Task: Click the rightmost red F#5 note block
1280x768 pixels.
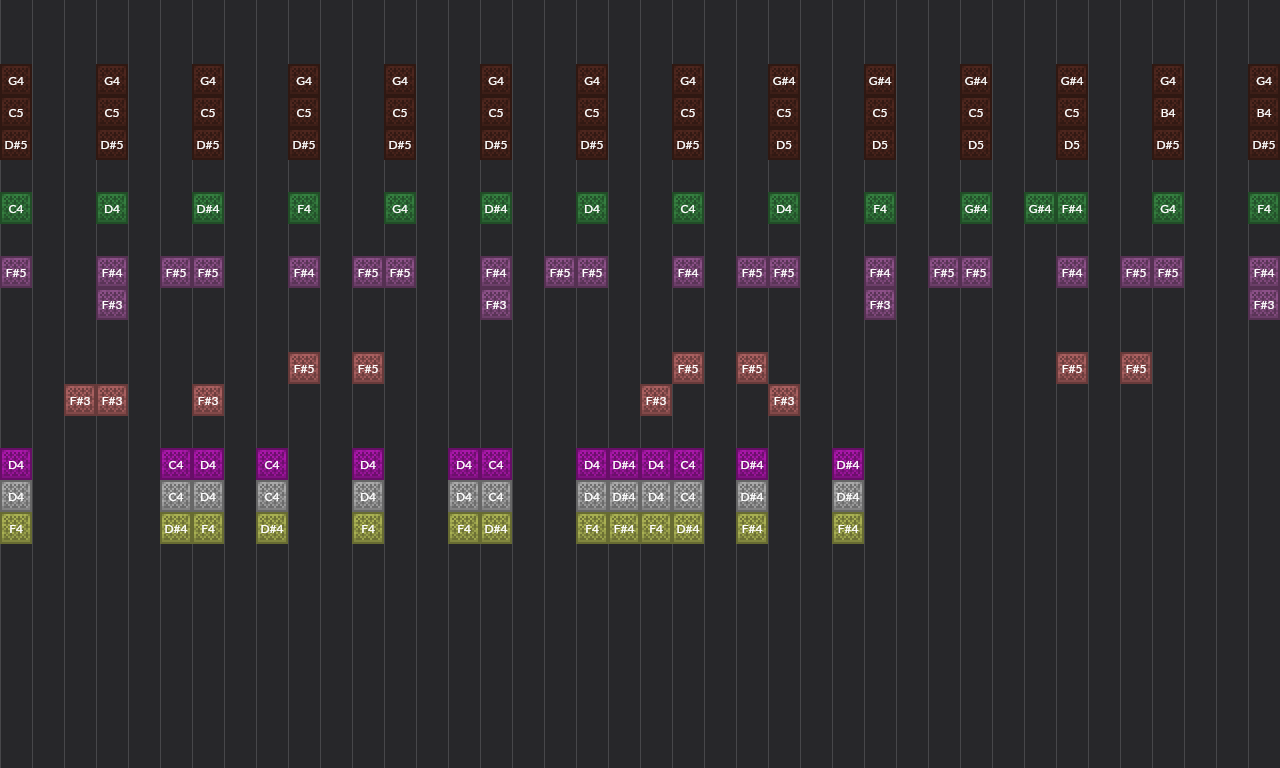Action: [x=1136, y=369]
